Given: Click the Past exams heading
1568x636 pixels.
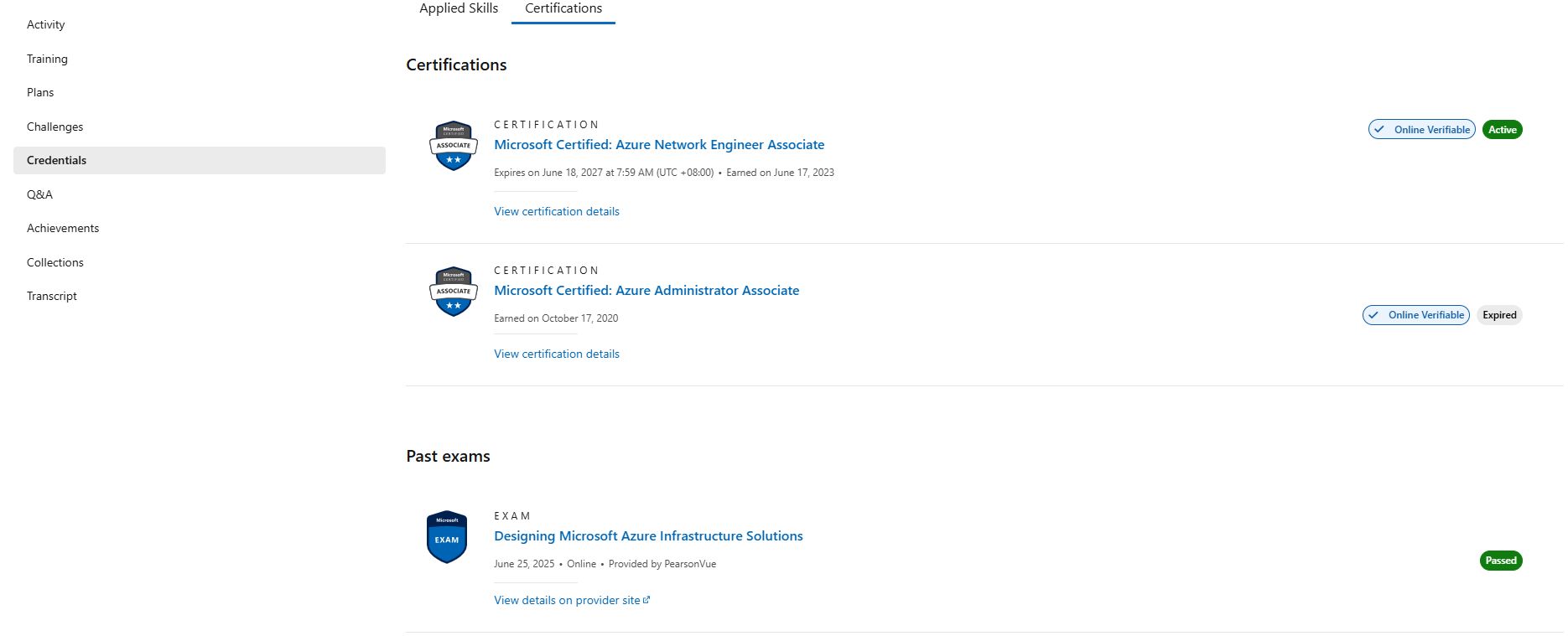Looking at the screenshot, I should (x=448, y=456).
